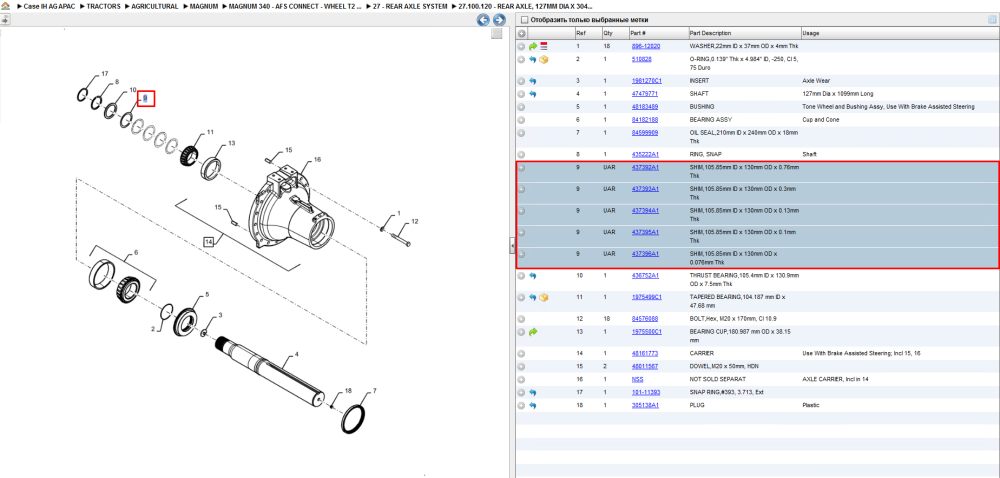This screenshot has height=478, width=1000.
Task: Select callout 16 housing label in diagram
Action: tap(317, 159)
